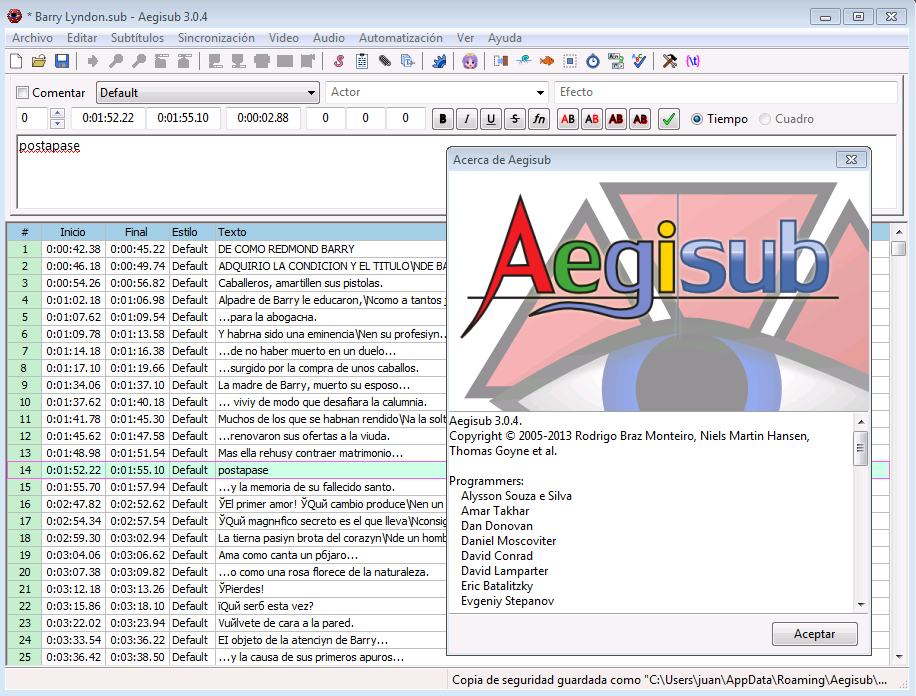Apply italics with the I button
The width and height of the screenshot is (916, 696).
(467, 119)
